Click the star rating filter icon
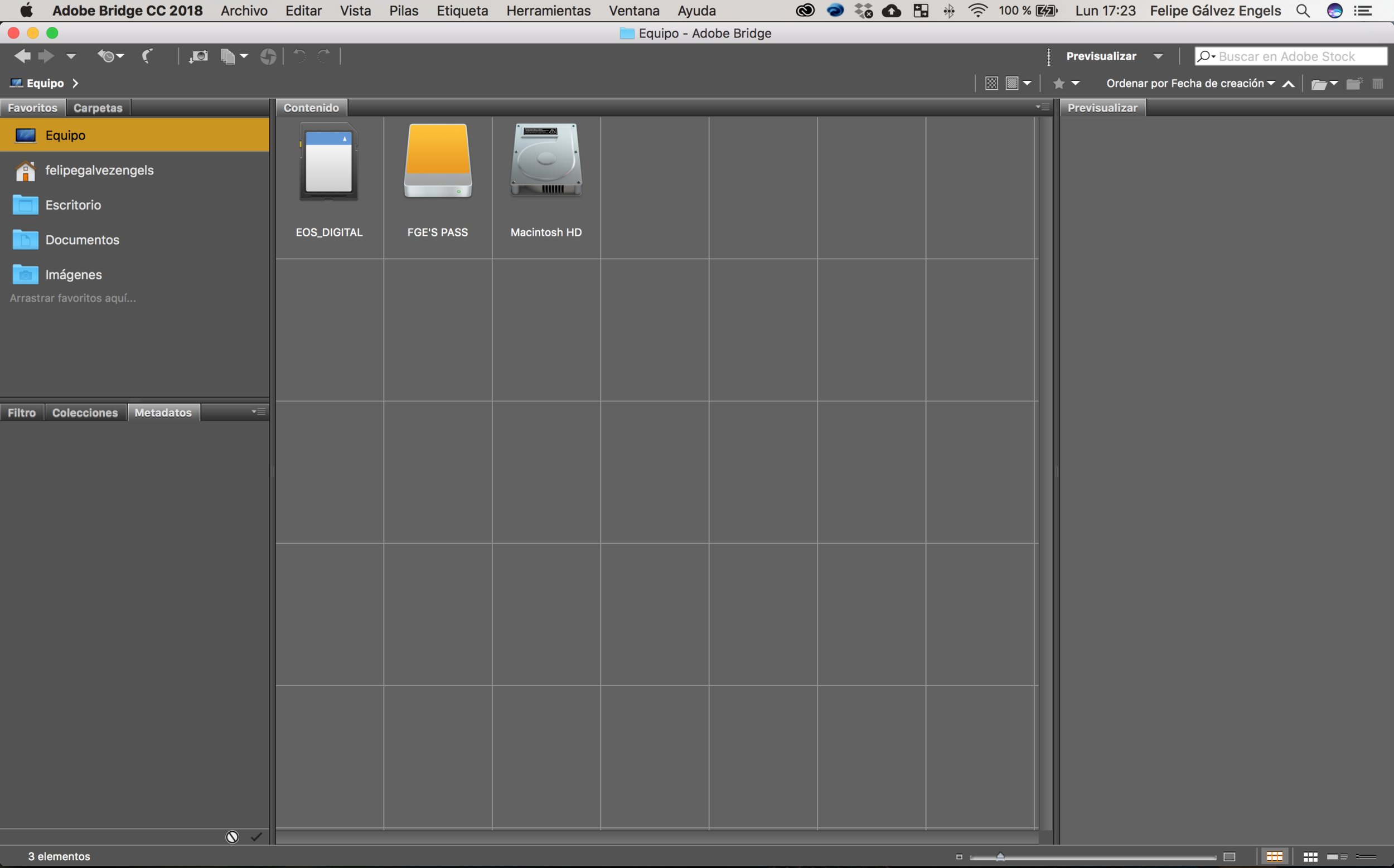Viewport: 1394px width, 868px height. 1059,84
